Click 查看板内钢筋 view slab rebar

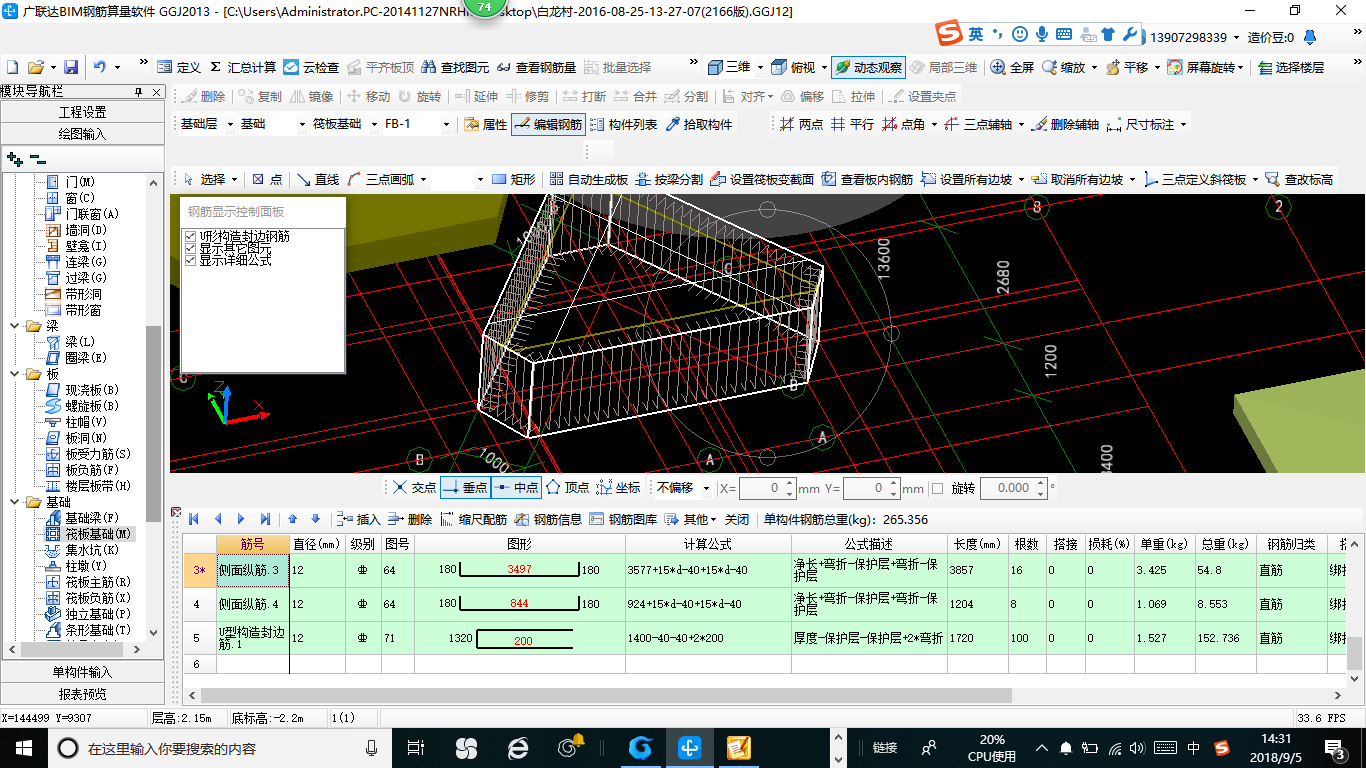point(867,179)
